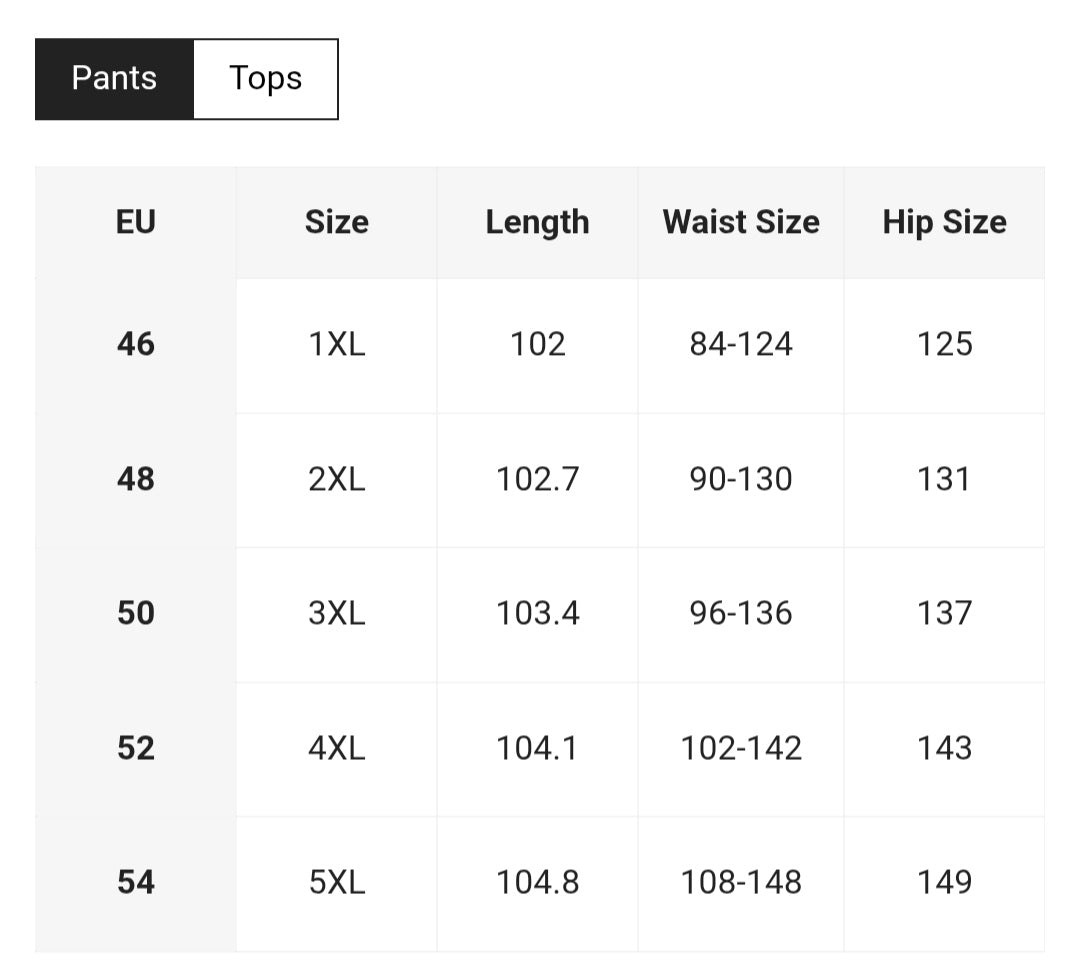
Task: Select hip size value 125
Action: click(944, 344)
